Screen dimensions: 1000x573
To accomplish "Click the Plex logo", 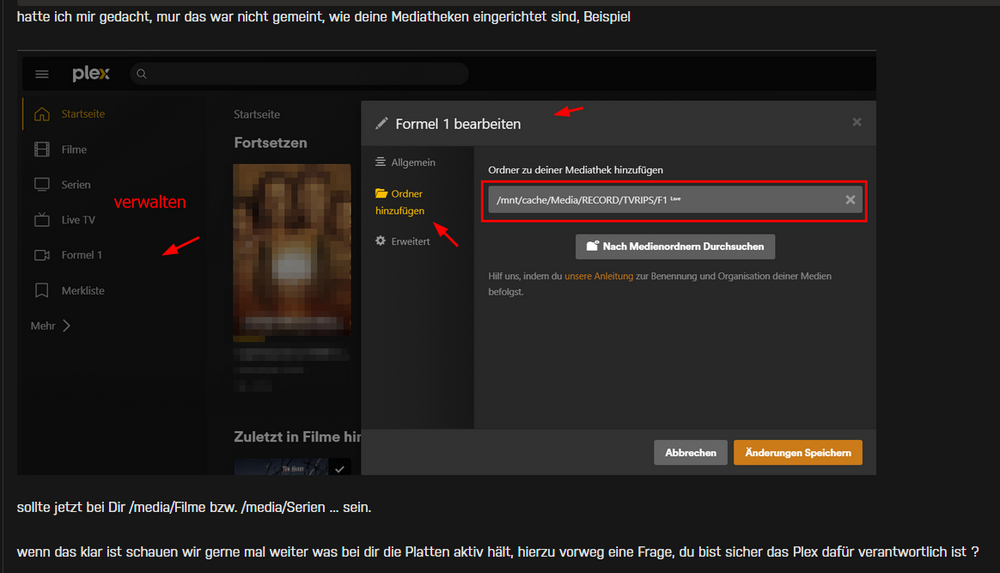I will pos(91,74).
